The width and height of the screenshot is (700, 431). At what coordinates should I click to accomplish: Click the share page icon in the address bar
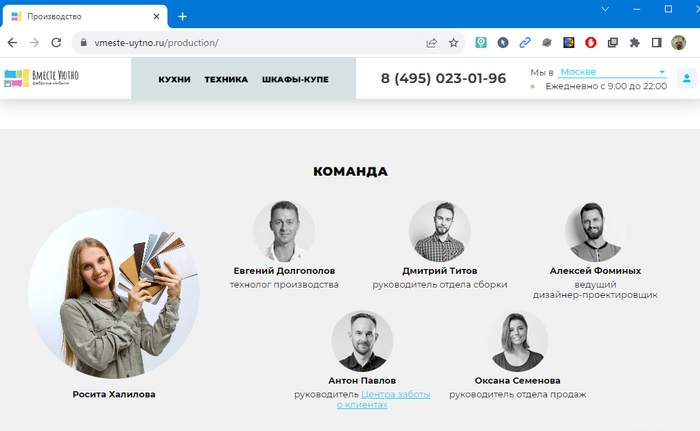pyautogui.click(x=431, y=43)
